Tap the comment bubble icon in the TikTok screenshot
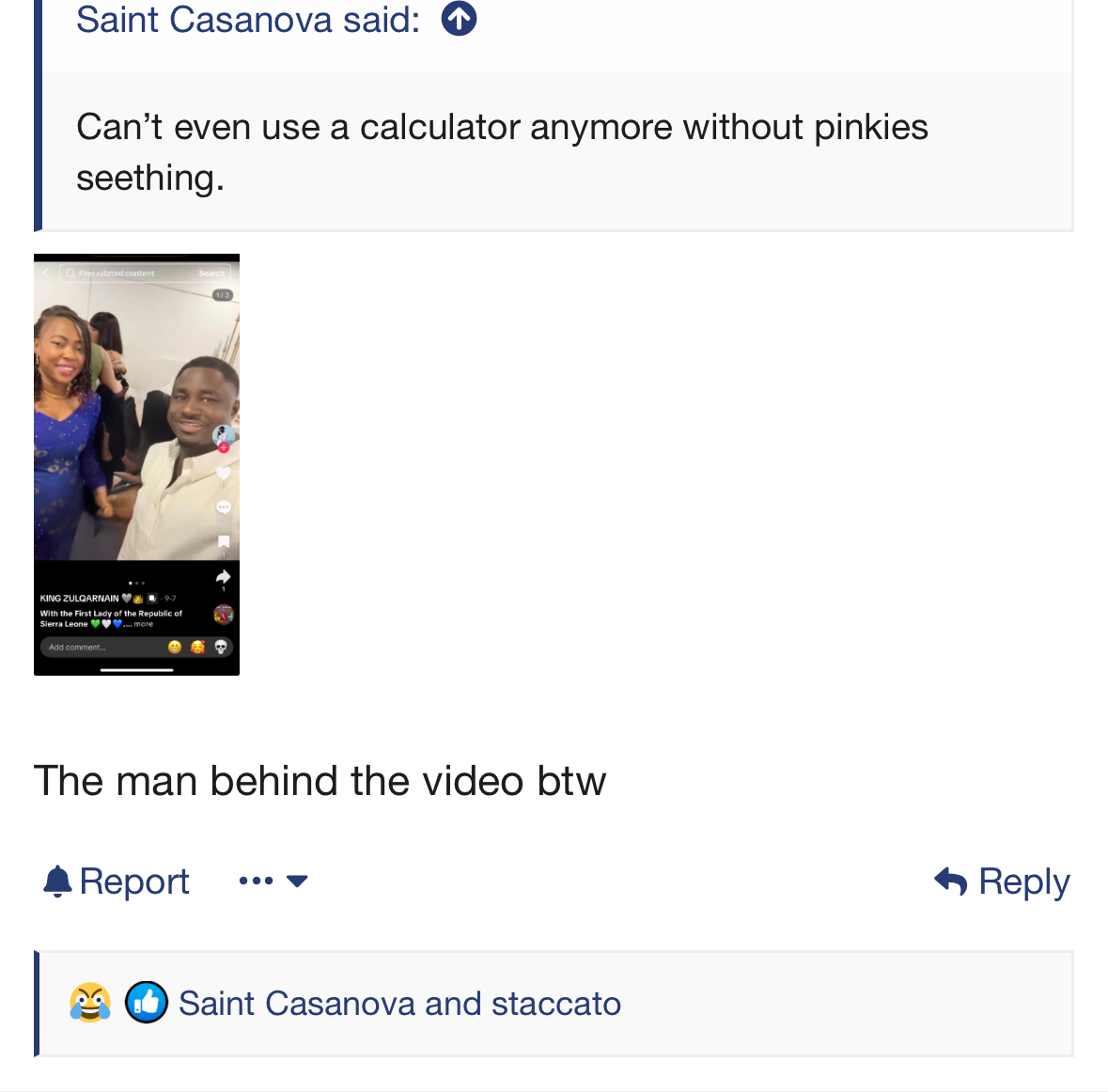 pyautogui.click(x=223, y=507)
